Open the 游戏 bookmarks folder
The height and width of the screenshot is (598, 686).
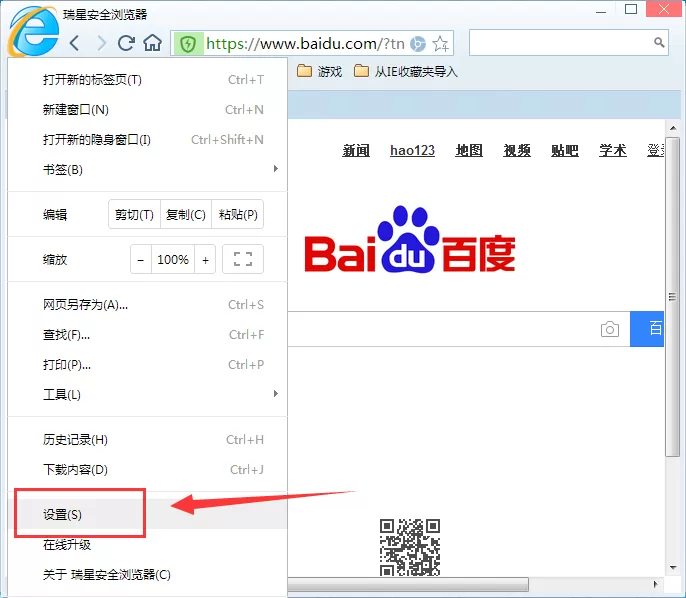[x=319, y=71]
